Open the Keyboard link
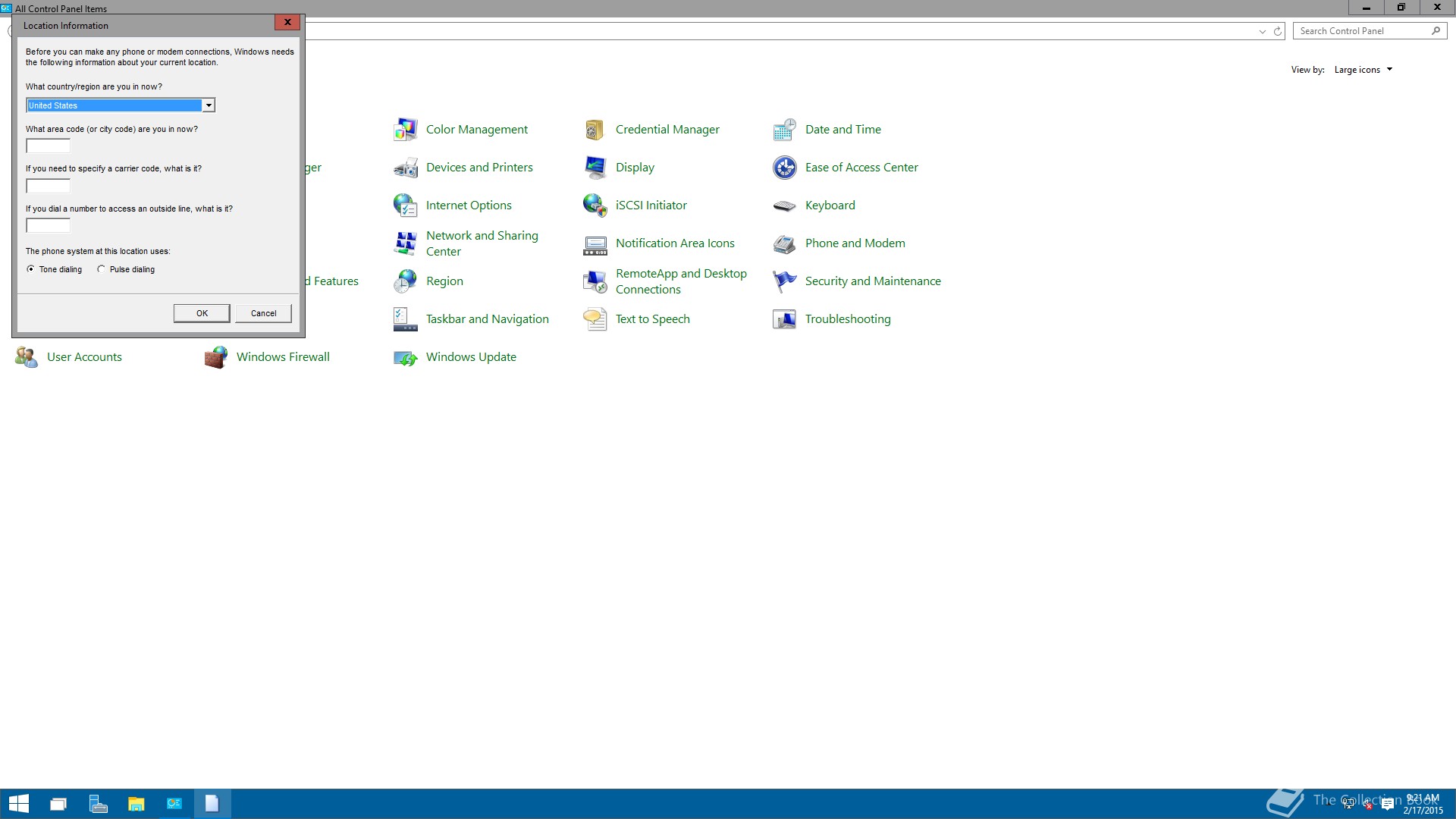This screenshot has height=819, width=1456. click(830, 206)
